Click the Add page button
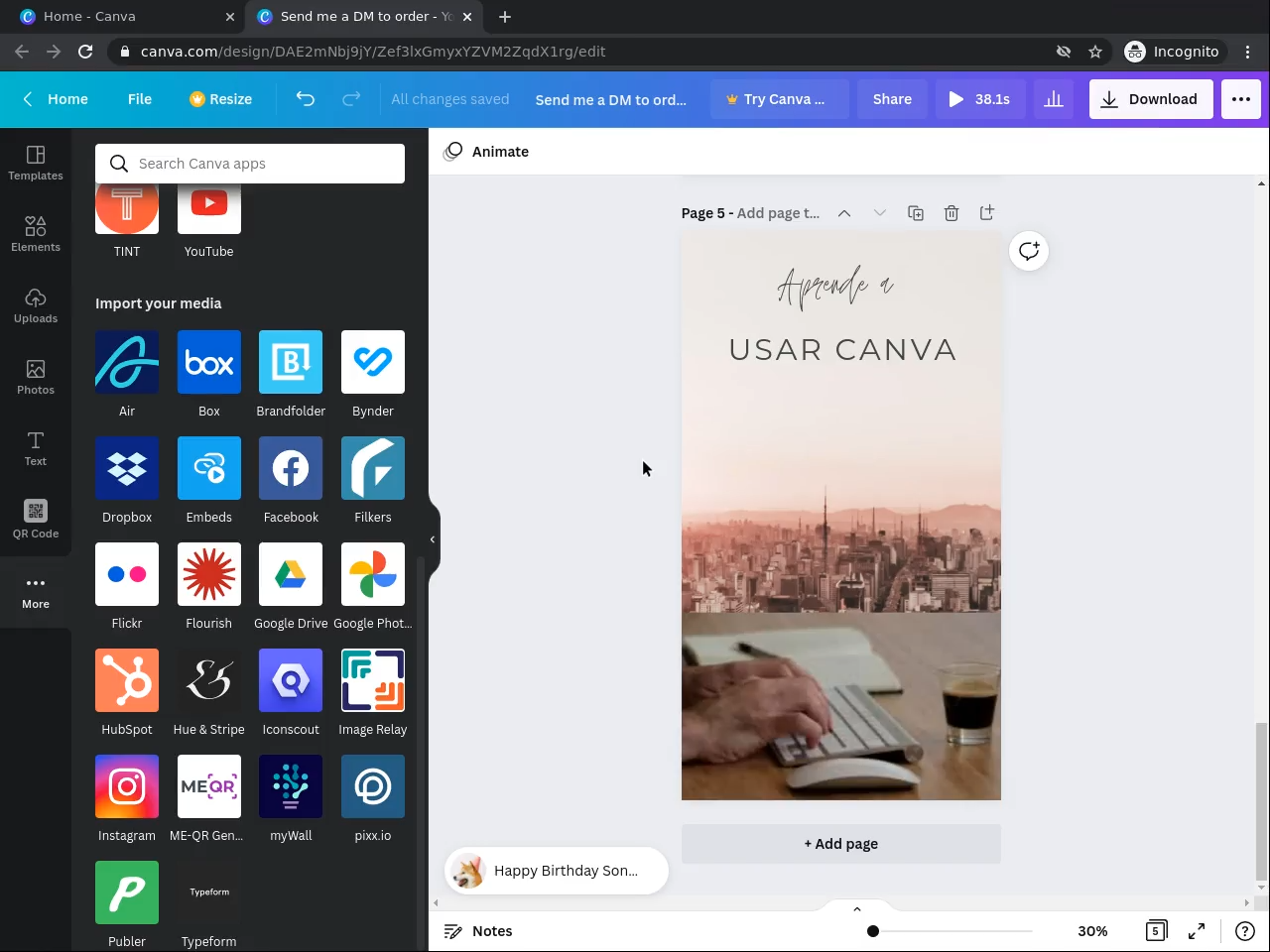Image resolution: width=1270 pixels, height=952 pixels. 841,844
